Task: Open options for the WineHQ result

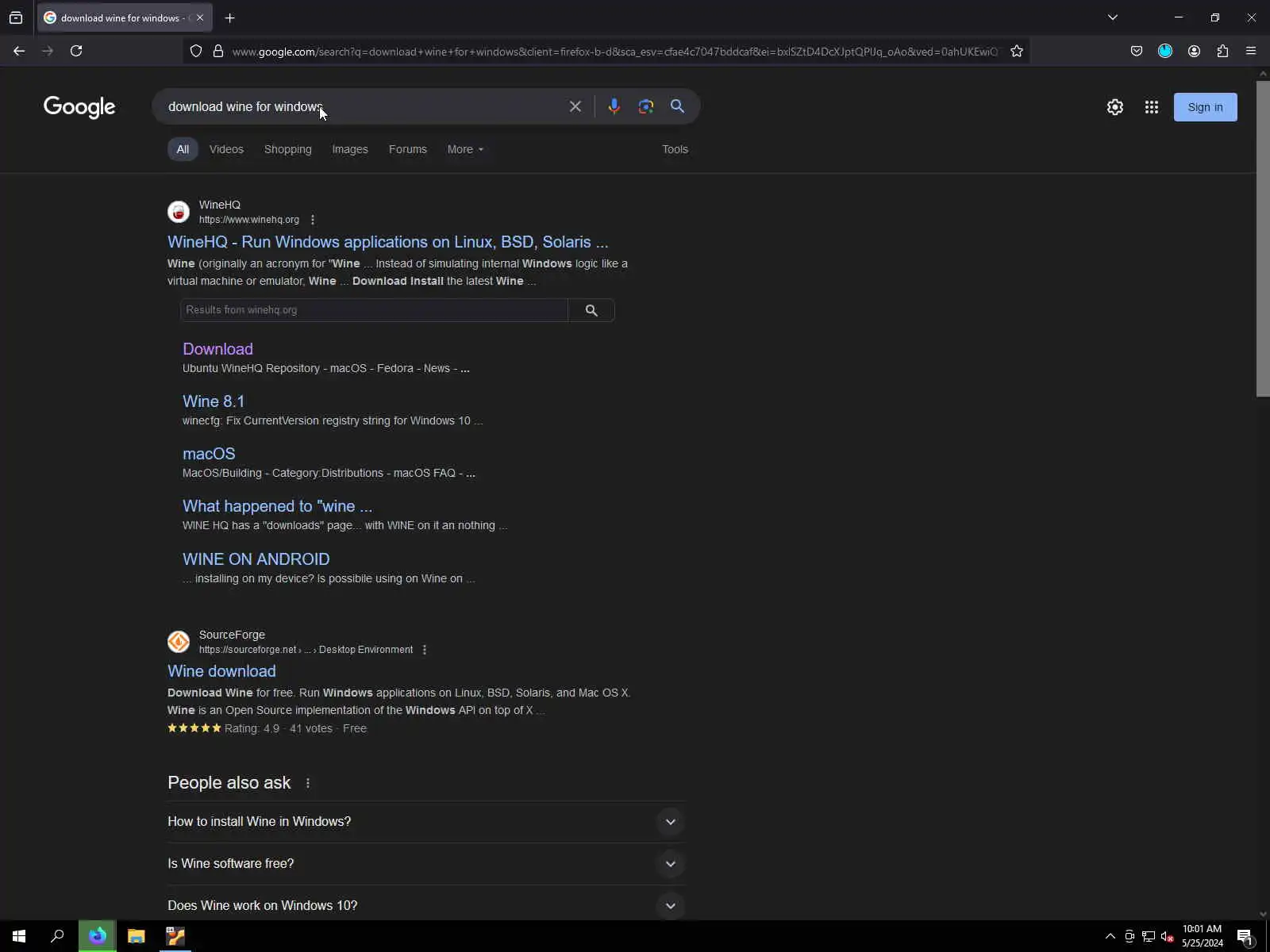Action: pyautogui.click(x=313, y=220)
